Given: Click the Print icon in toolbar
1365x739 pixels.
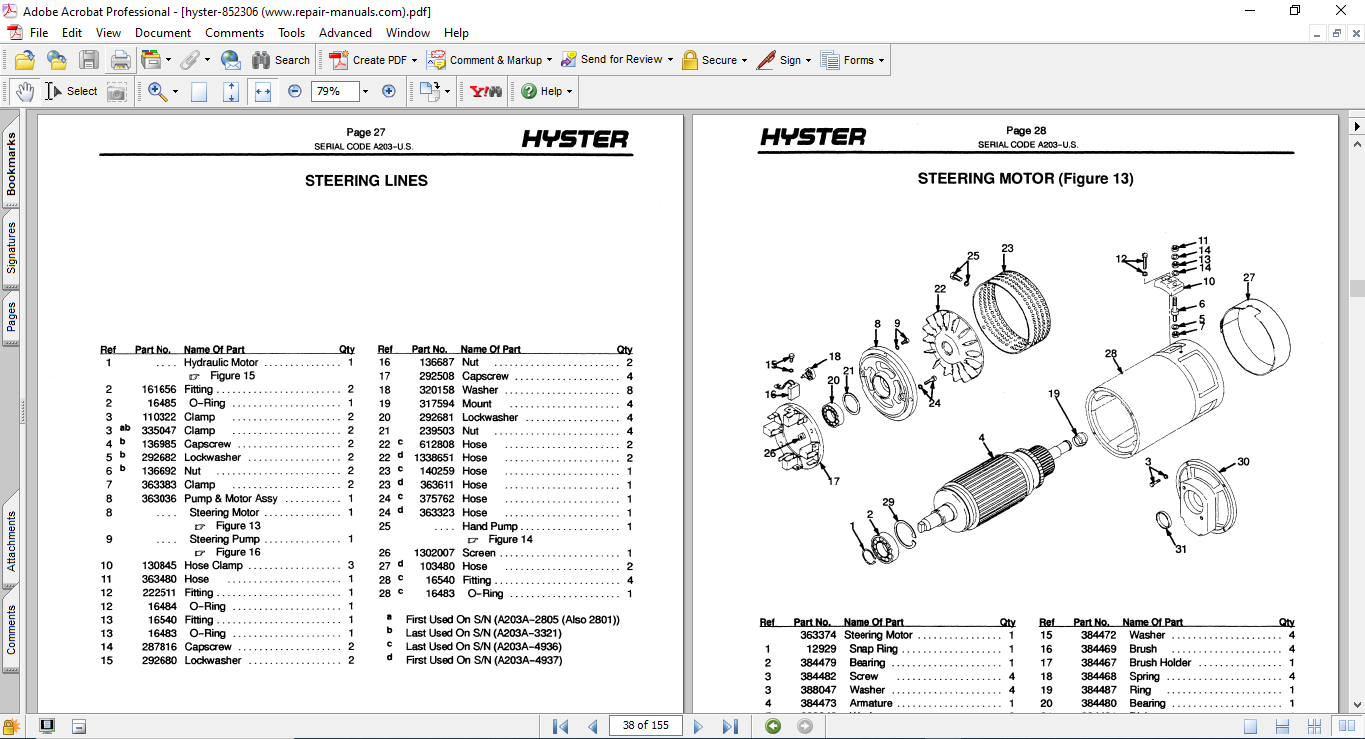Looking at the screenshot, I should coord(121,60).
